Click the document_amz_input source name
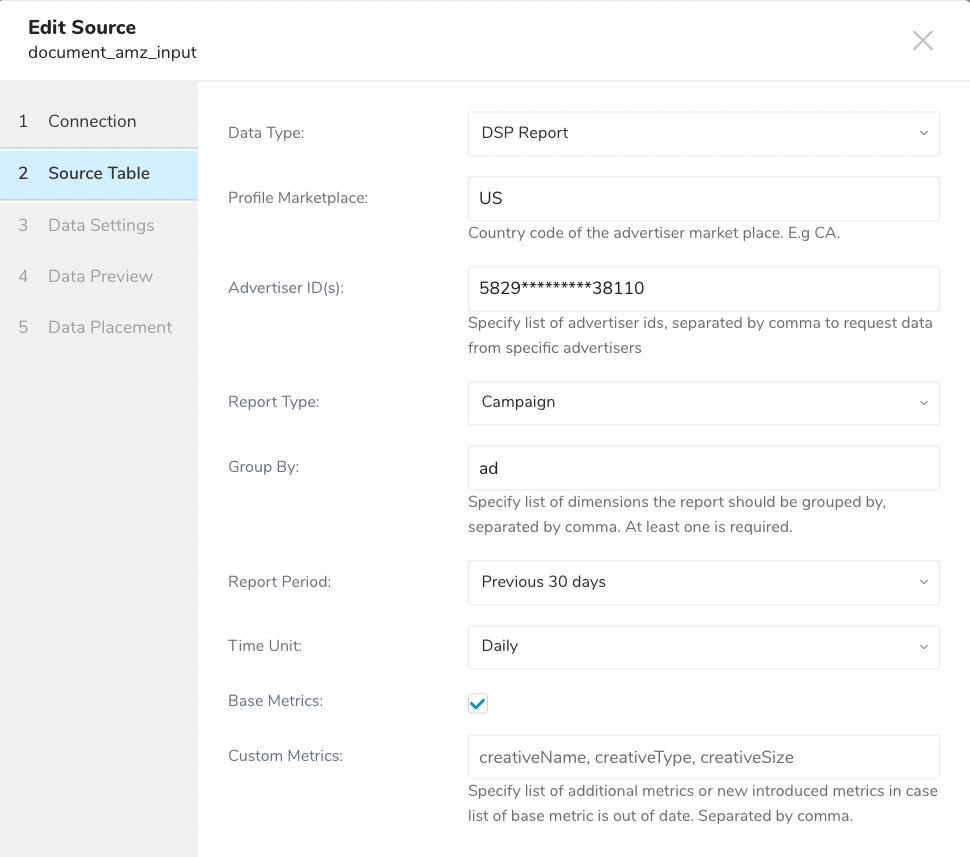Image resolution: width=970 pixels, height=857 pixels. [112, 52]
